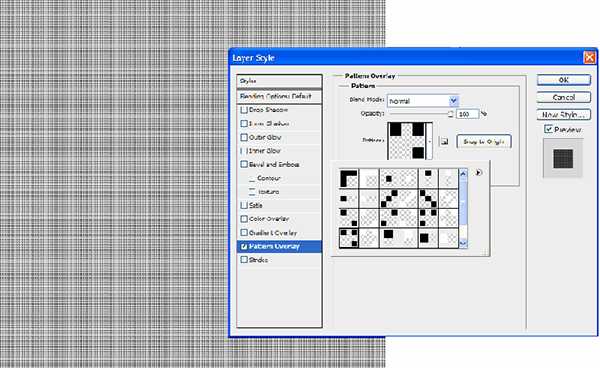Image resolution: width=600 pixels, height=368 pixels.
Task: Click the Opacity slider handle
Action: 450,114
